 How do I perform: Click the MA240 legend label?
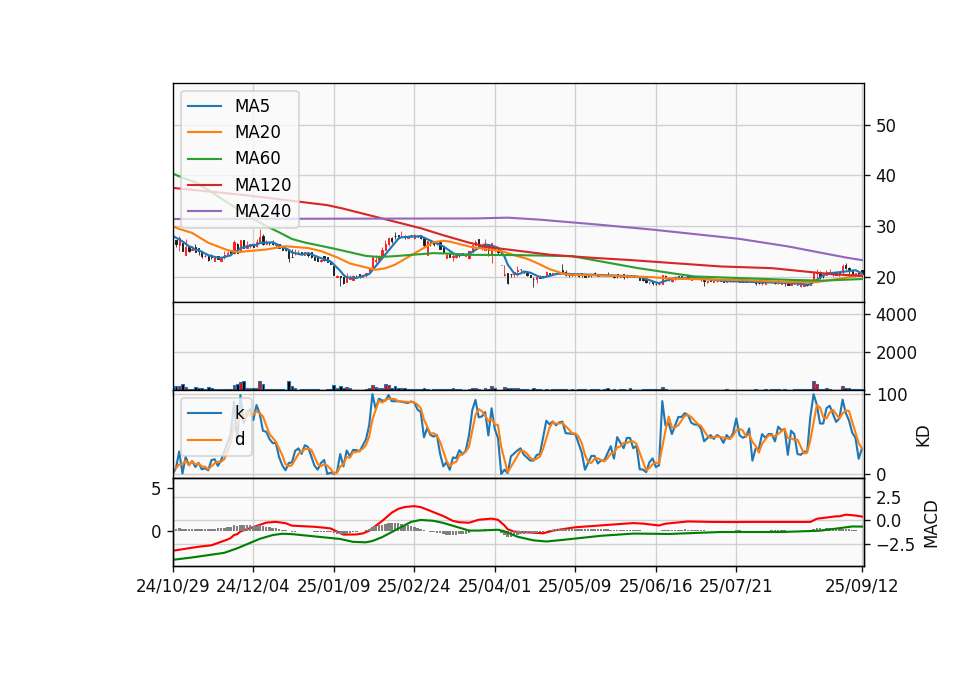coord(263,211)
